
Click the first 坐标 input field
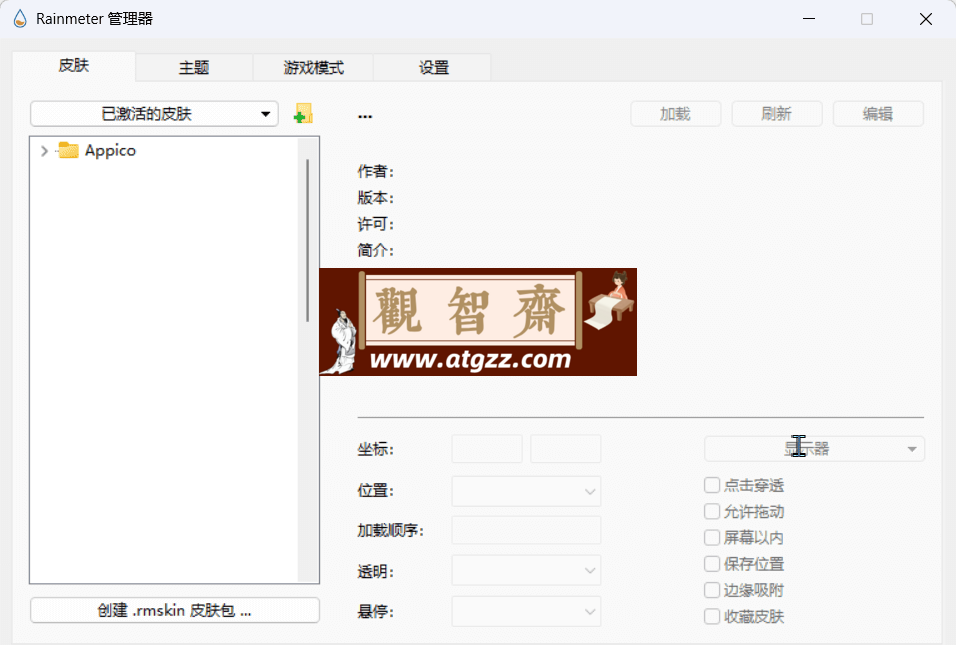tap(487, 449)
